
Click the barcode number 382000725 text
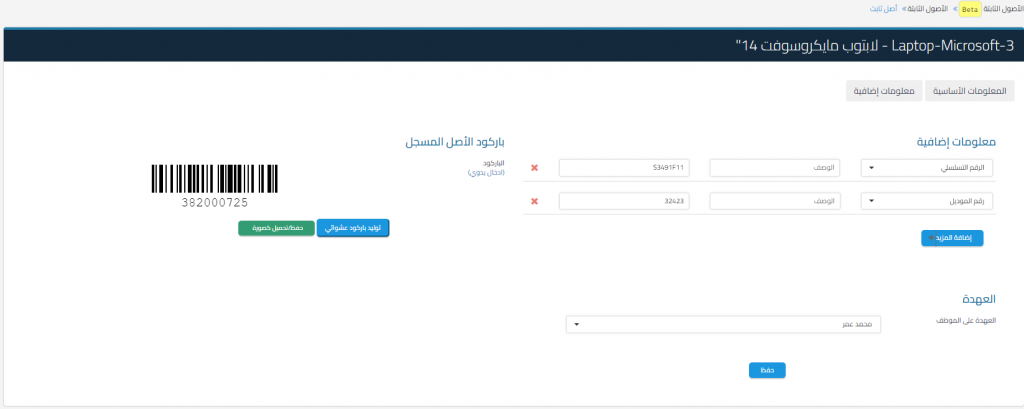[x=215, y=203]
